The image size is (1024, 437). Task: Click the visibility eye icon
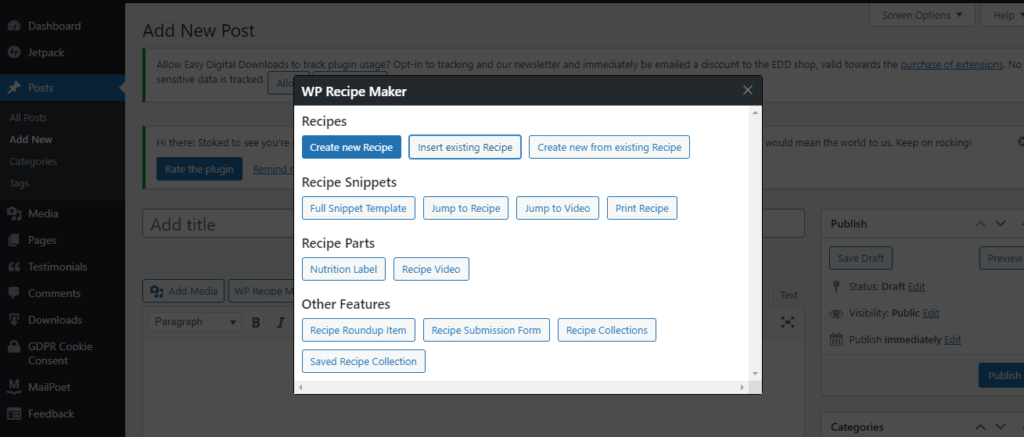(836, 314)
